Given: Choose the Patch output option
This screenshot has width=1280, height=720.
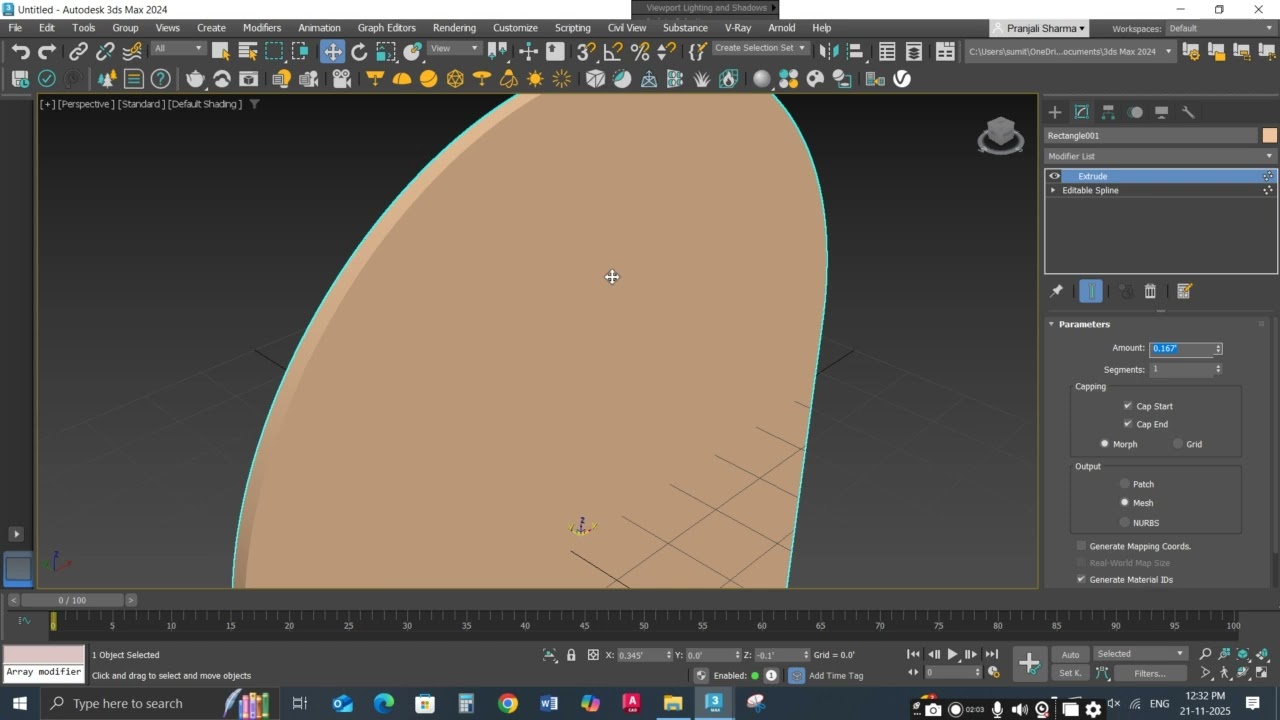Looking at the screenshot, I should click(1125, 484).
